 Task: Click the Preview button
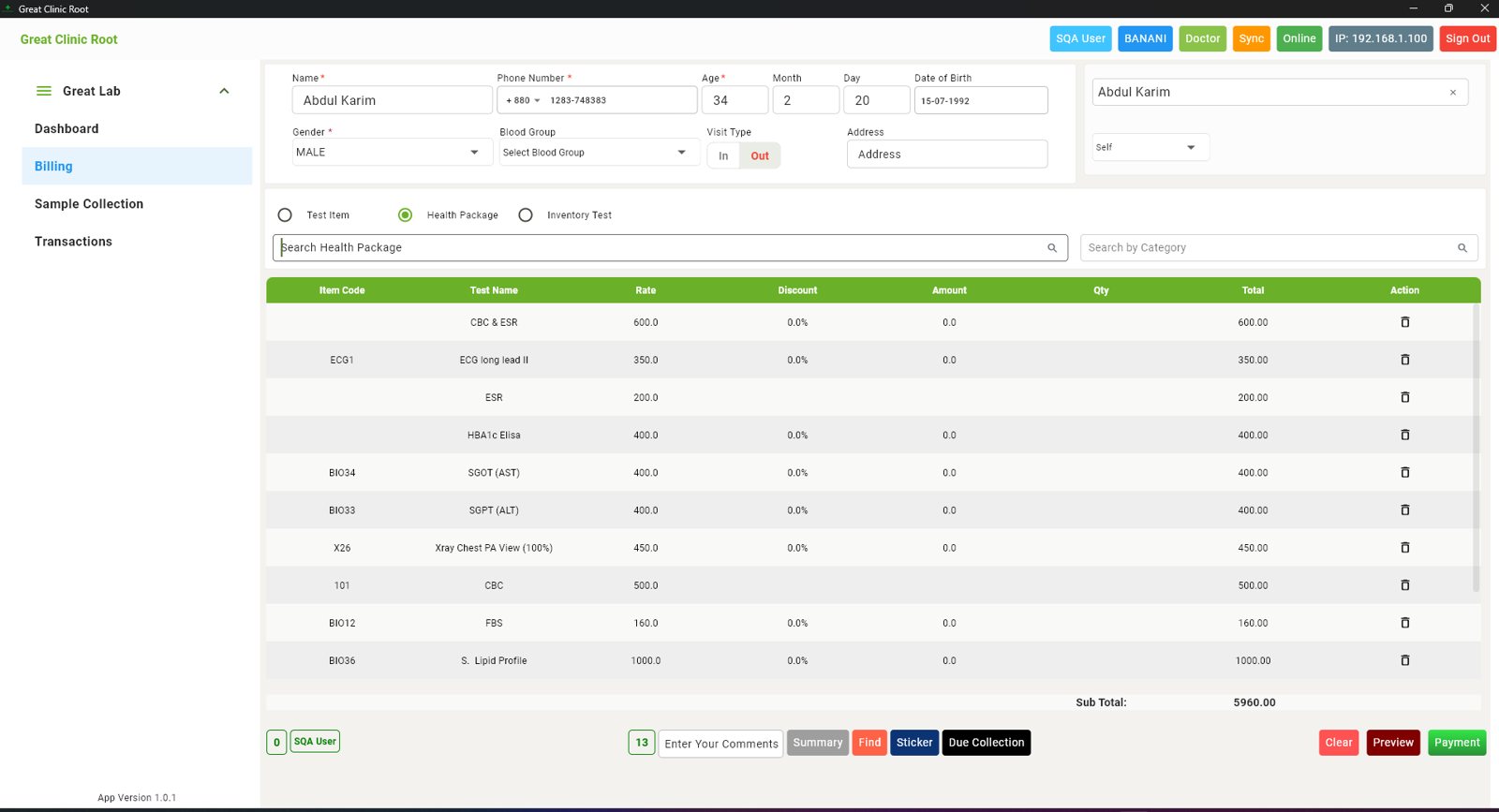(1393, 743)
